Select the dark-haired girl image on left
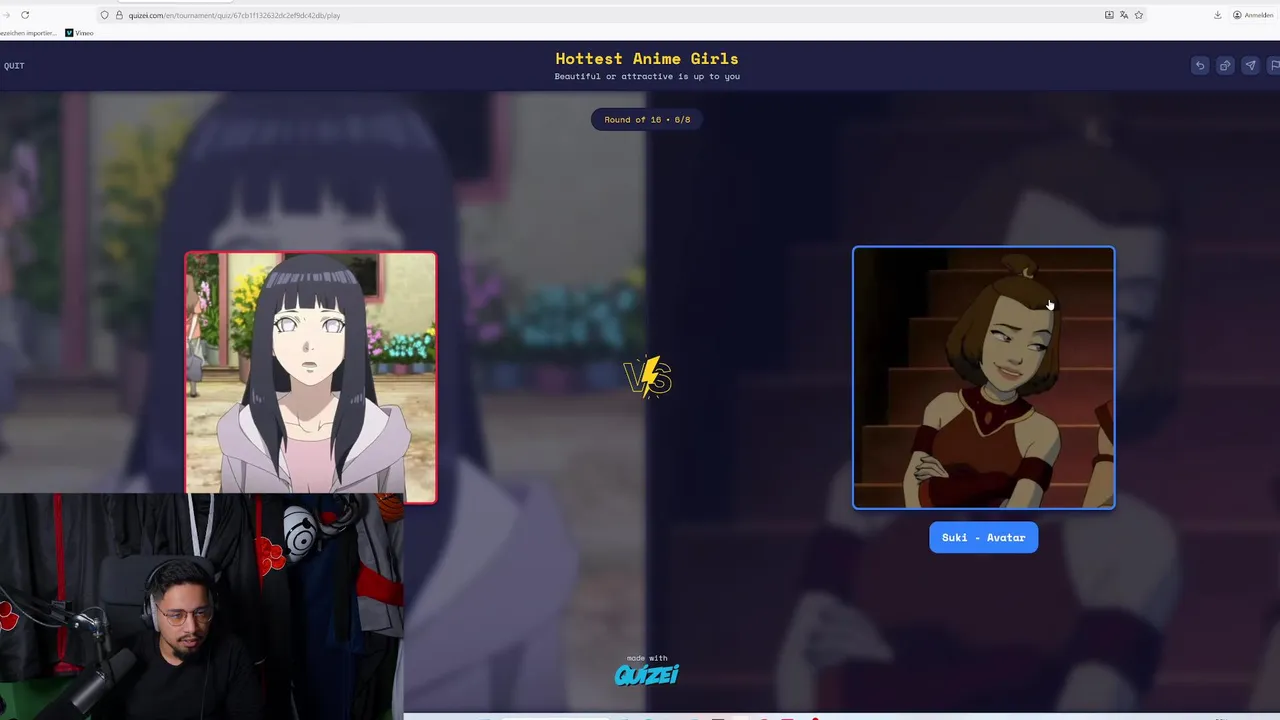Screen dimensions: 1280x720 (311, 377)
